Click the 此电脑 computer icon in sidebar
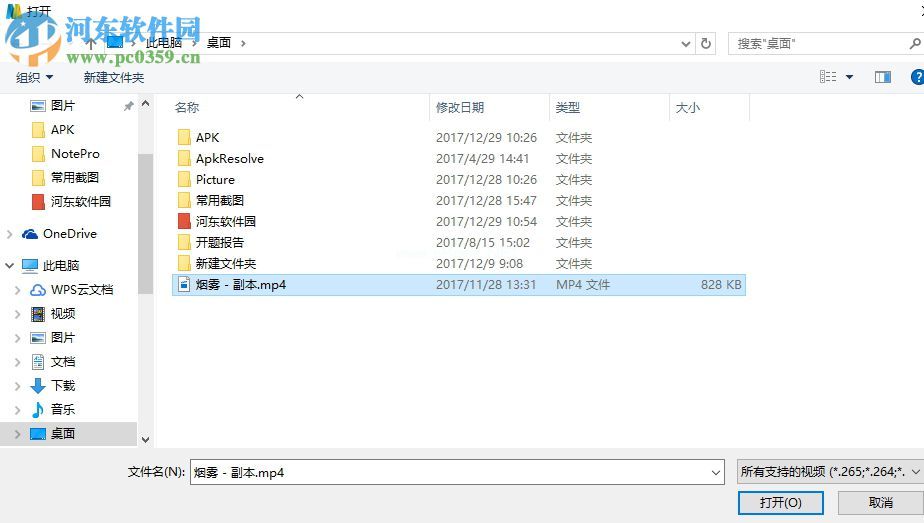The width and height of the screenshot is (924, 523). (x=30, y=266)
